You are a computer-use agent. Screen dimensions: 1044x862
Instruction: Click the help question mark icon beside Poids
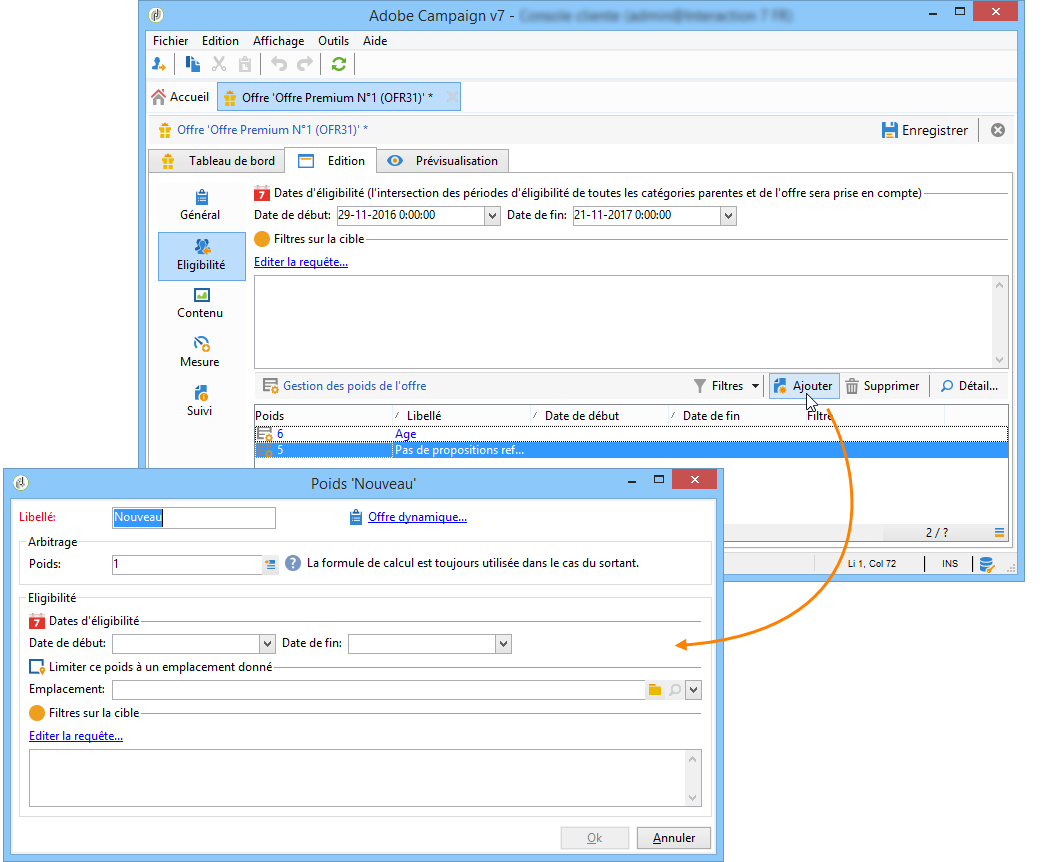click(293, 563)
